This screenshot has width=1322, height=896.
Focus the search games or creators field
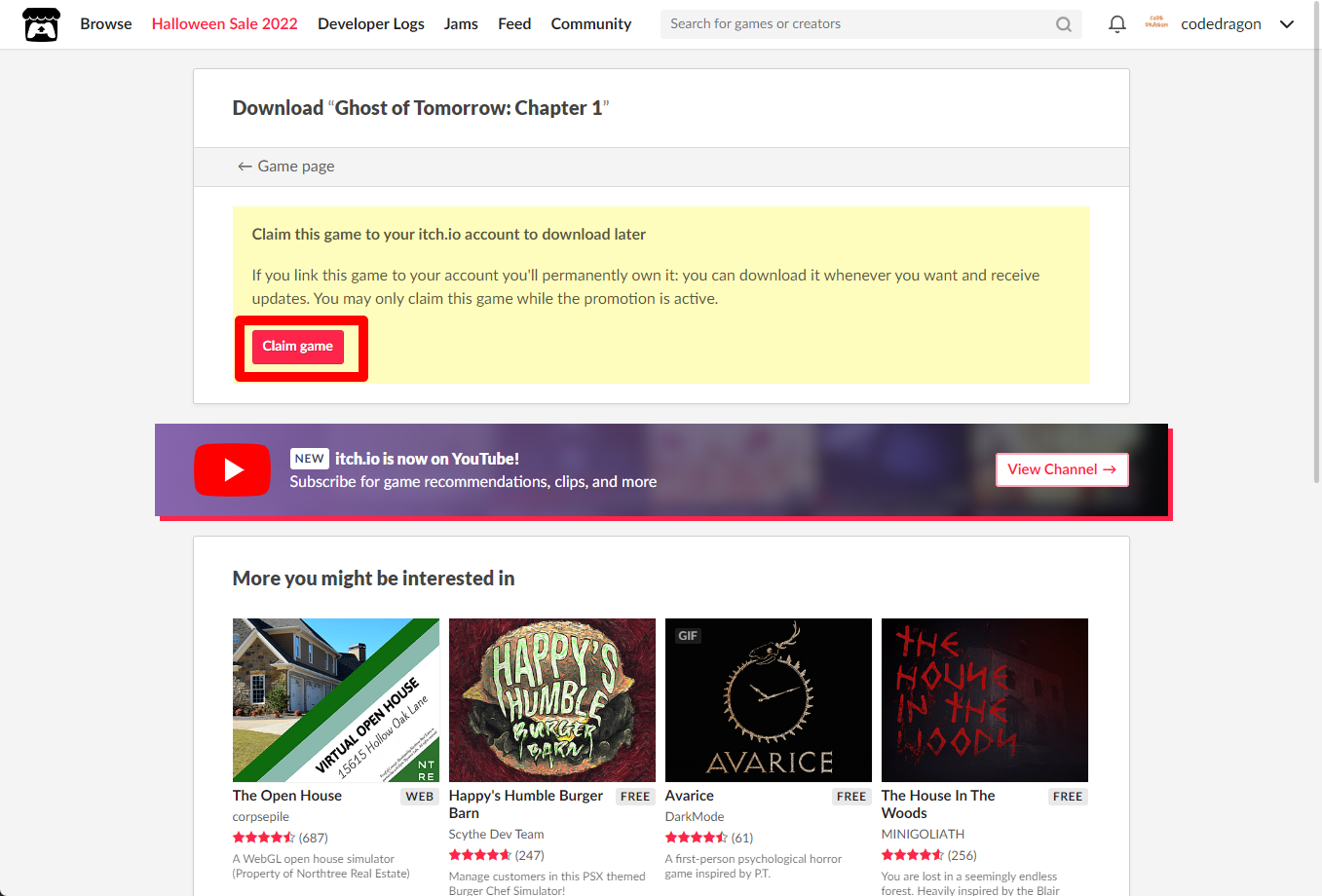[871, 24]
